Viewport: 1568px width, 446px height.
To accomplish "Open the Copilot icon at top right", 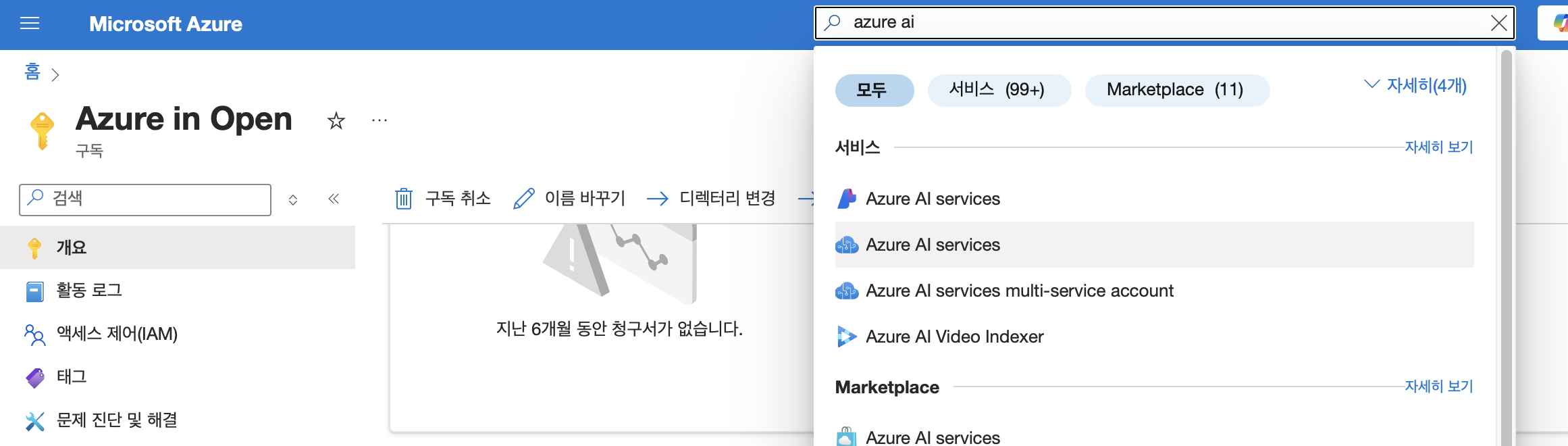I will coord(1559,23).
